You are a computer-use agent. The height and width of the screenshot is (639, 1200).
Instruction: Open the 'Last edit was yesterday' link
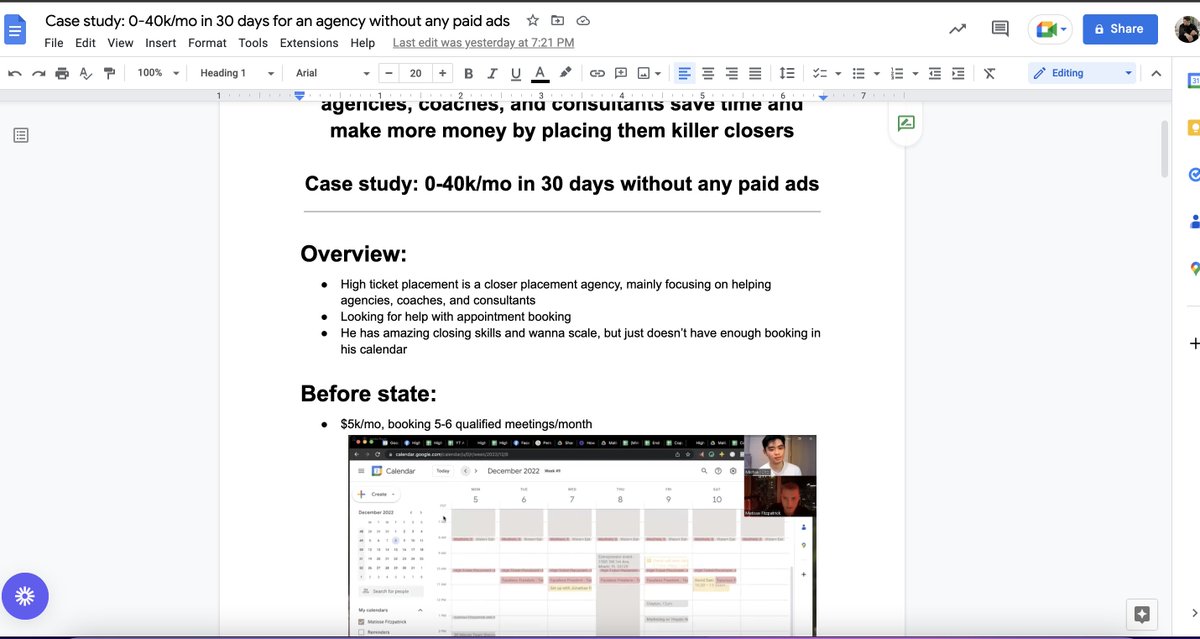tap(483, 43)
